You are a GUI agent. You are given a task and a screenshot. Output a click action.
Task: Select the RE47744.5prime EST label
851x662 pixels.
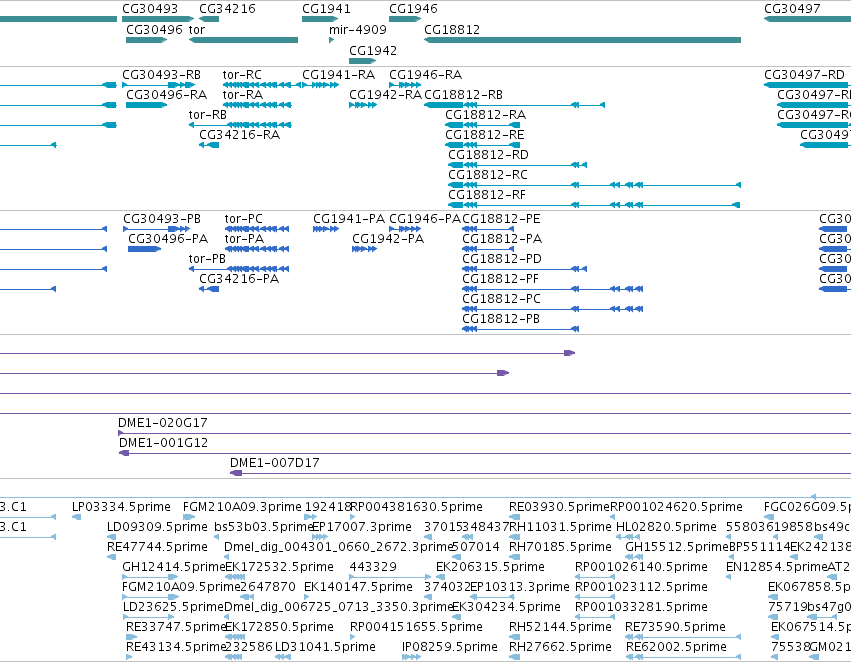click(x=157, y=547)
